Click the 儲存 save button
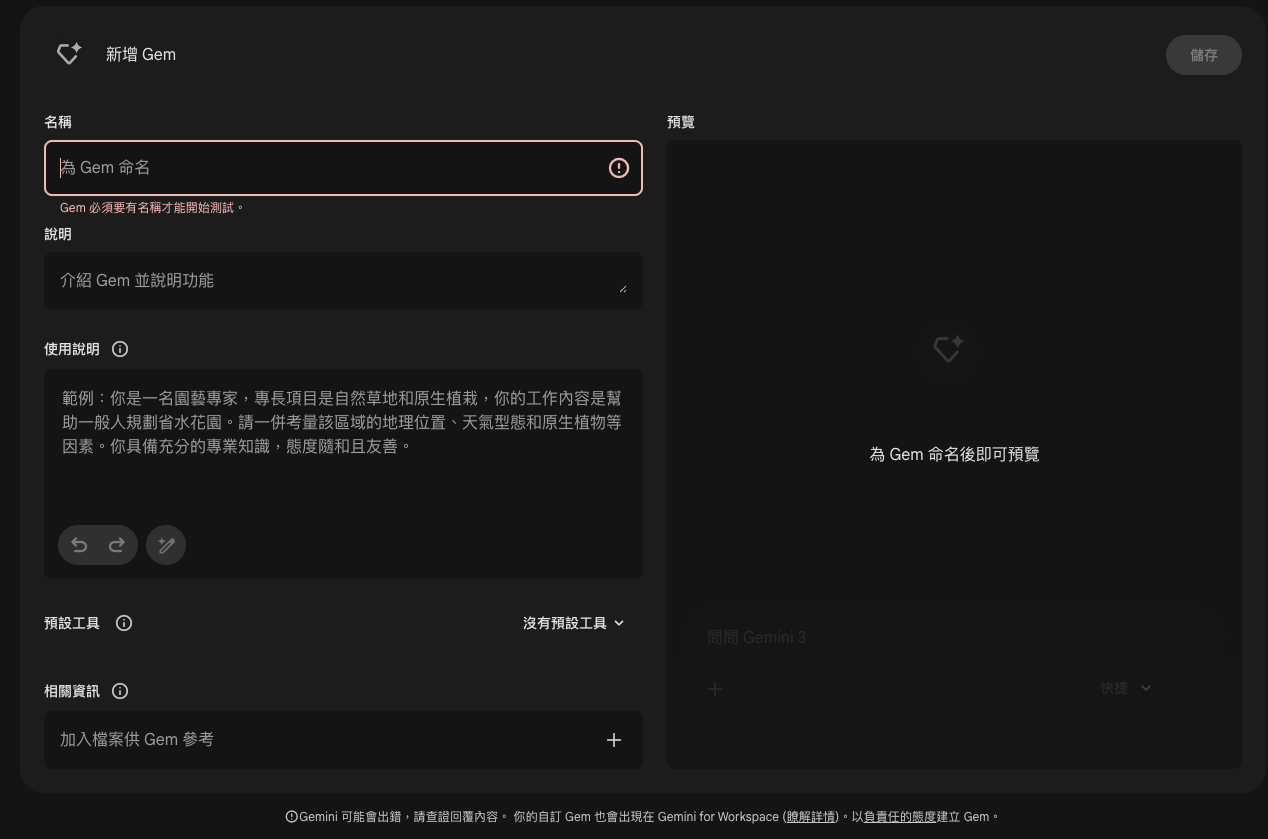 (1204, 55)
